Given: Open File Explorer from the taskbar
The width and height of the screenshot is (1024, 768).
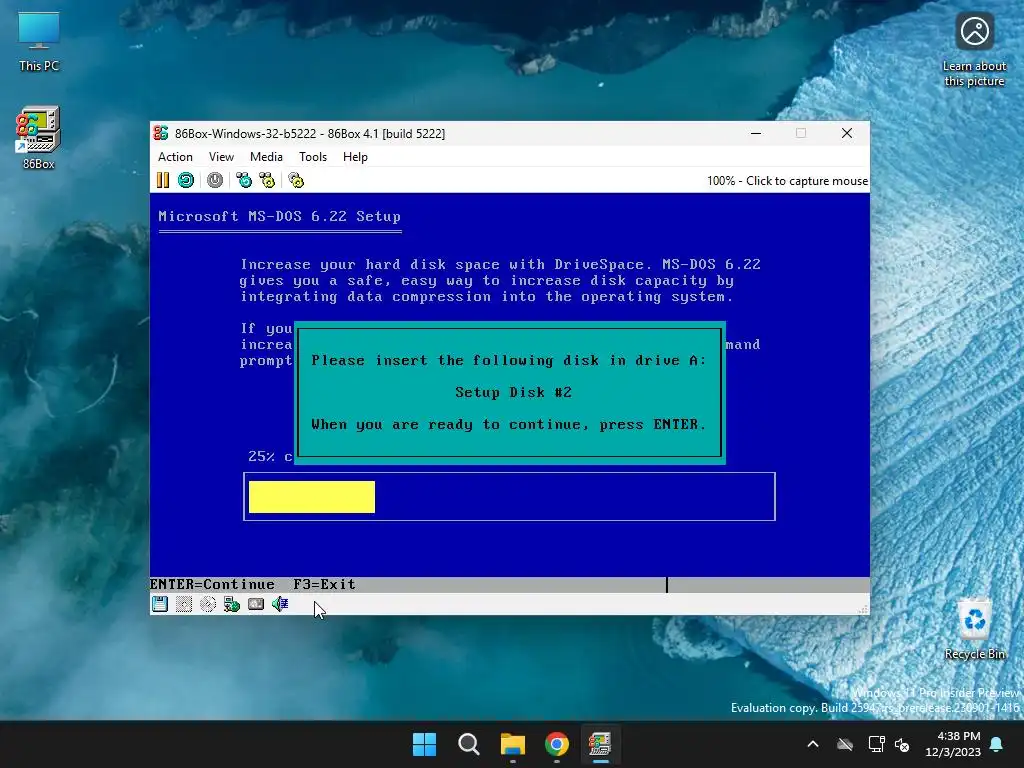Looking at the screenshot, I should pos(513,744).
